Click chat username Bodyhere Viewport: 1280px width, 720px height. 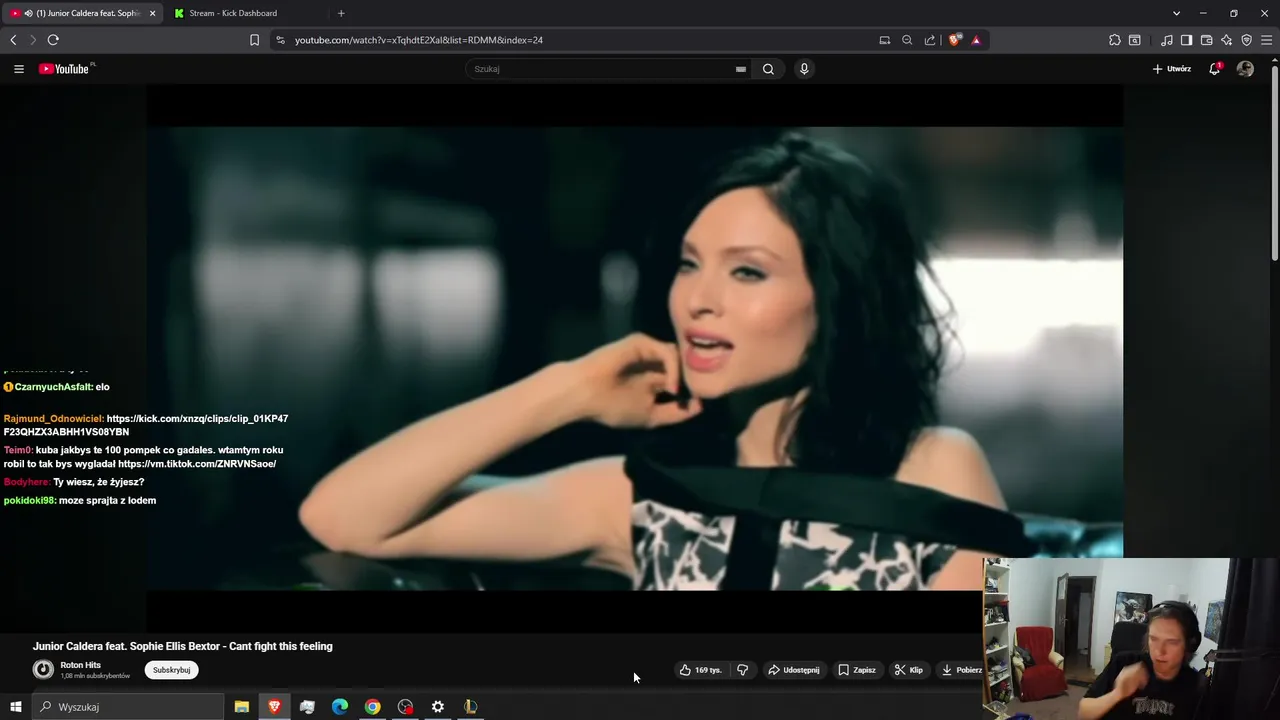(x=26, y=482)
